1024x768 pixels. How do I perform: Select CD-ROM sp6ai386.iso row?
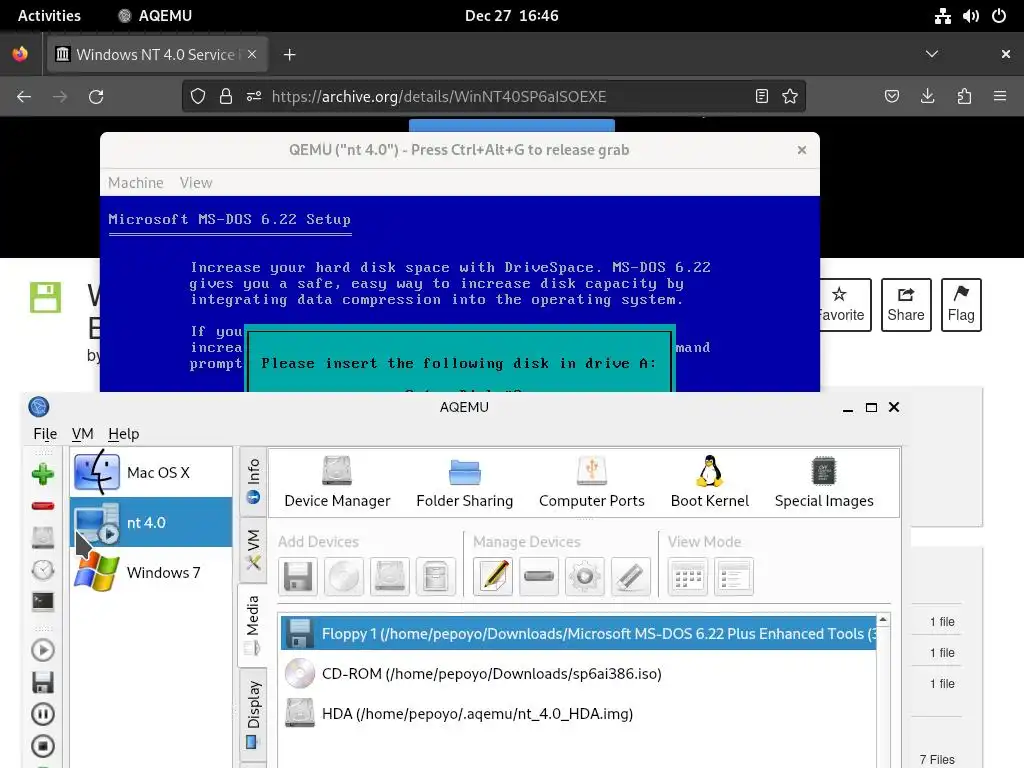tap(579, 673)
